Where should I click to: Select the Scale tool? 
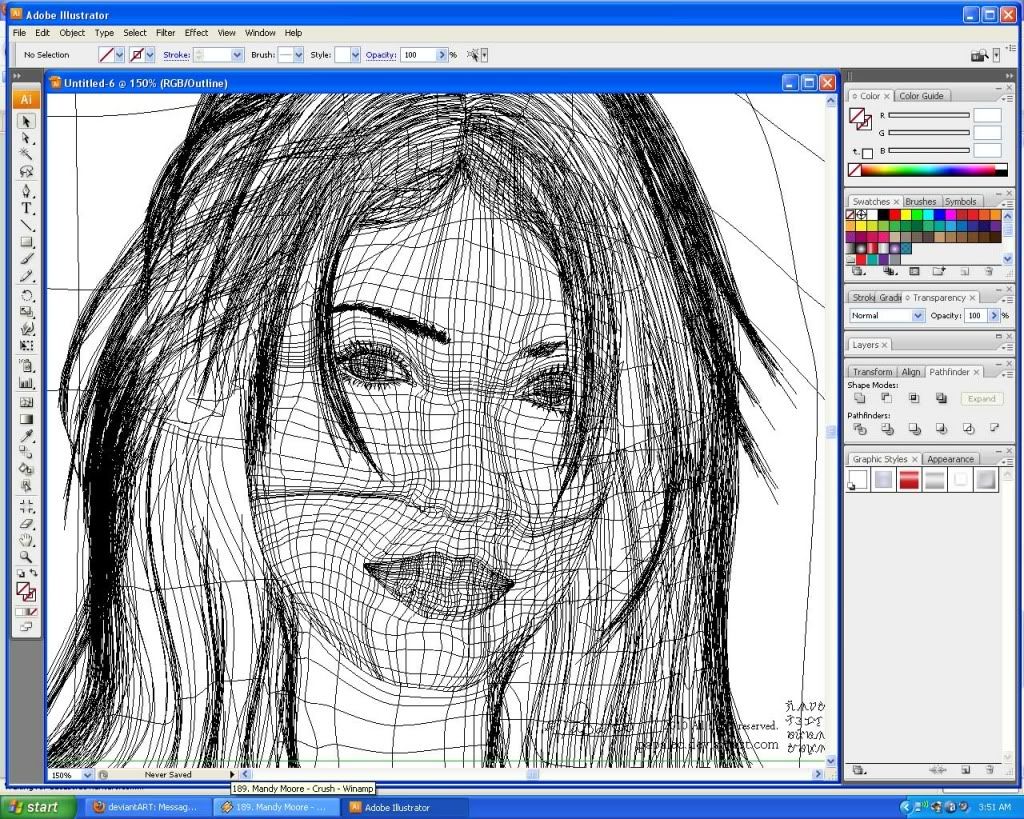26,312
